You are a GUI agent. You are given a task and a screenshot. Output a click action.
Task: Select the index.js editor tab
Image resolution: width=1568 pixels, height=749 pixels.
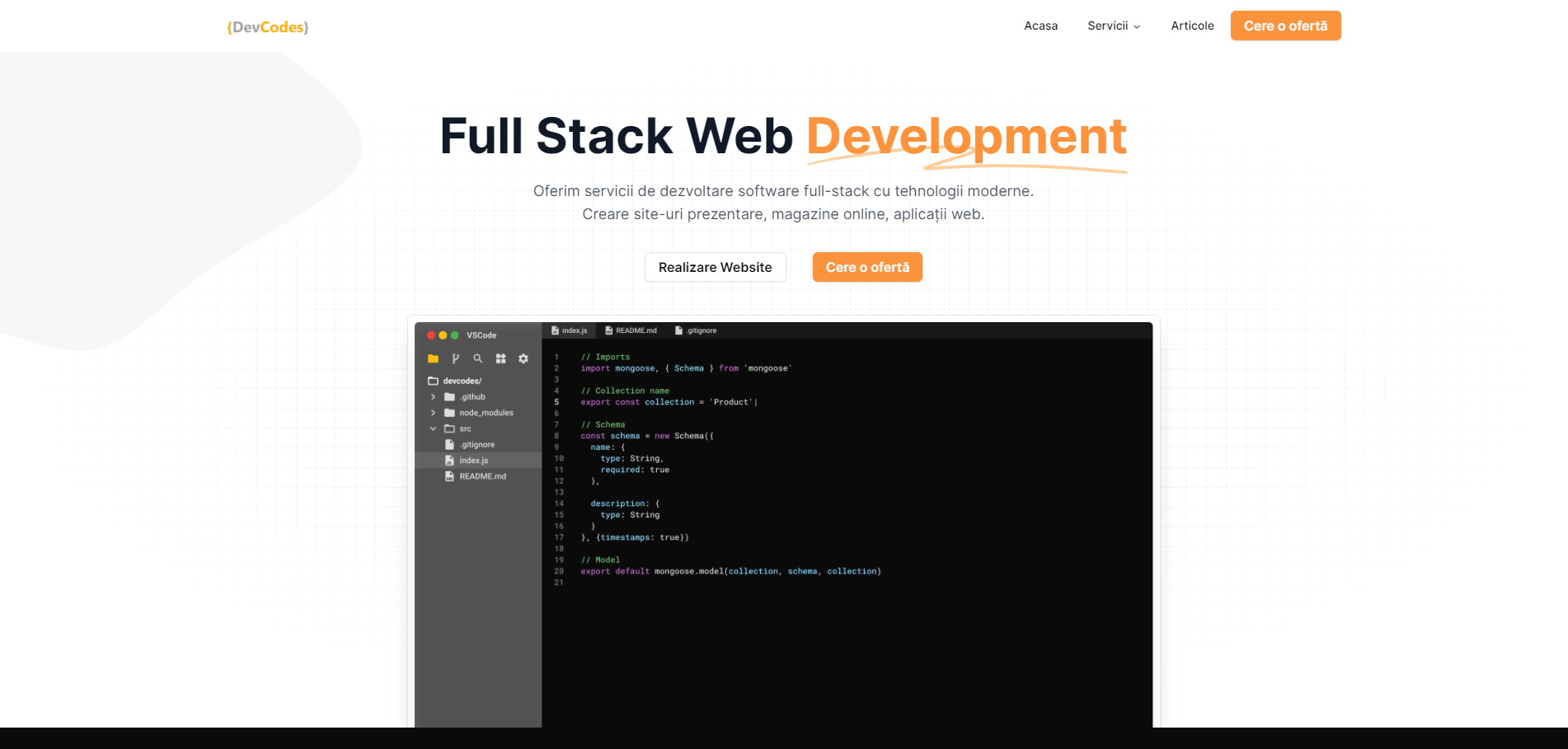(x=569, y=330)
